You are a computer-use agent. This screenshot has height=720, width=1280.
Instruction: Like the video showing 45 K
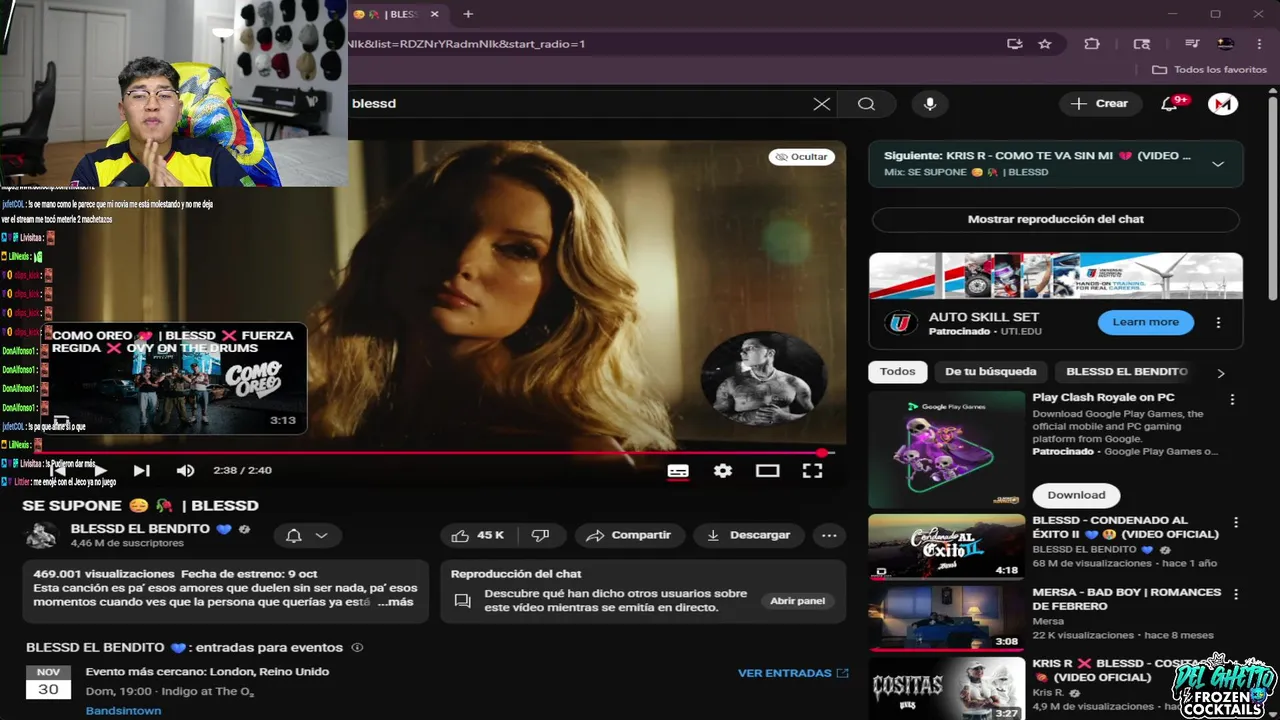478,536
